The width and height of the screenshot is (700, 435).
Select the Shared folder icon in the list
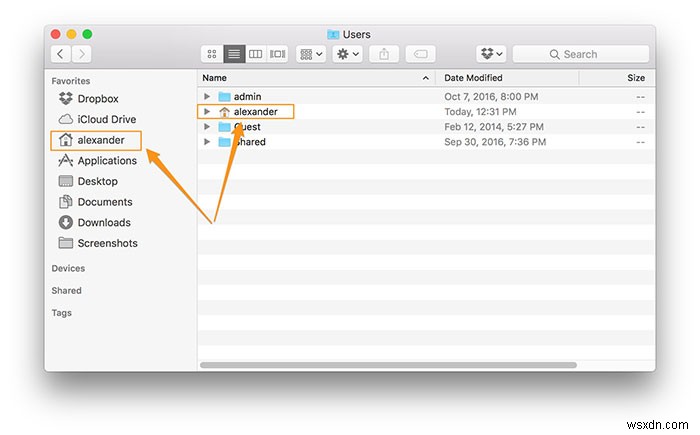pos(224,142)
